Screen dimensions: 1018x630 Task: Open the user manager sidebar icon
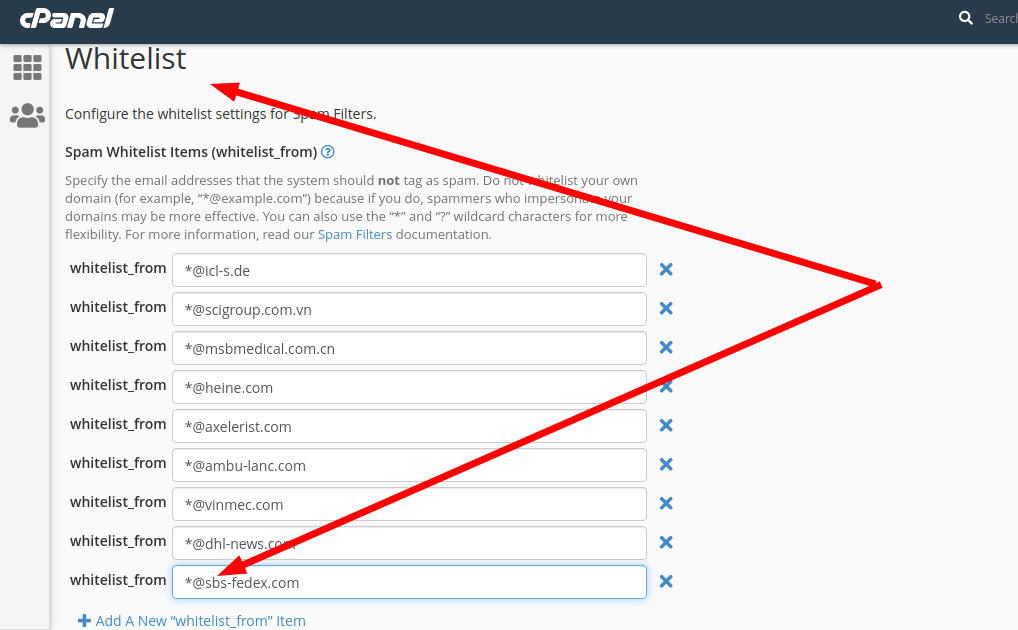pyautogui.click(x=27, y=116)
